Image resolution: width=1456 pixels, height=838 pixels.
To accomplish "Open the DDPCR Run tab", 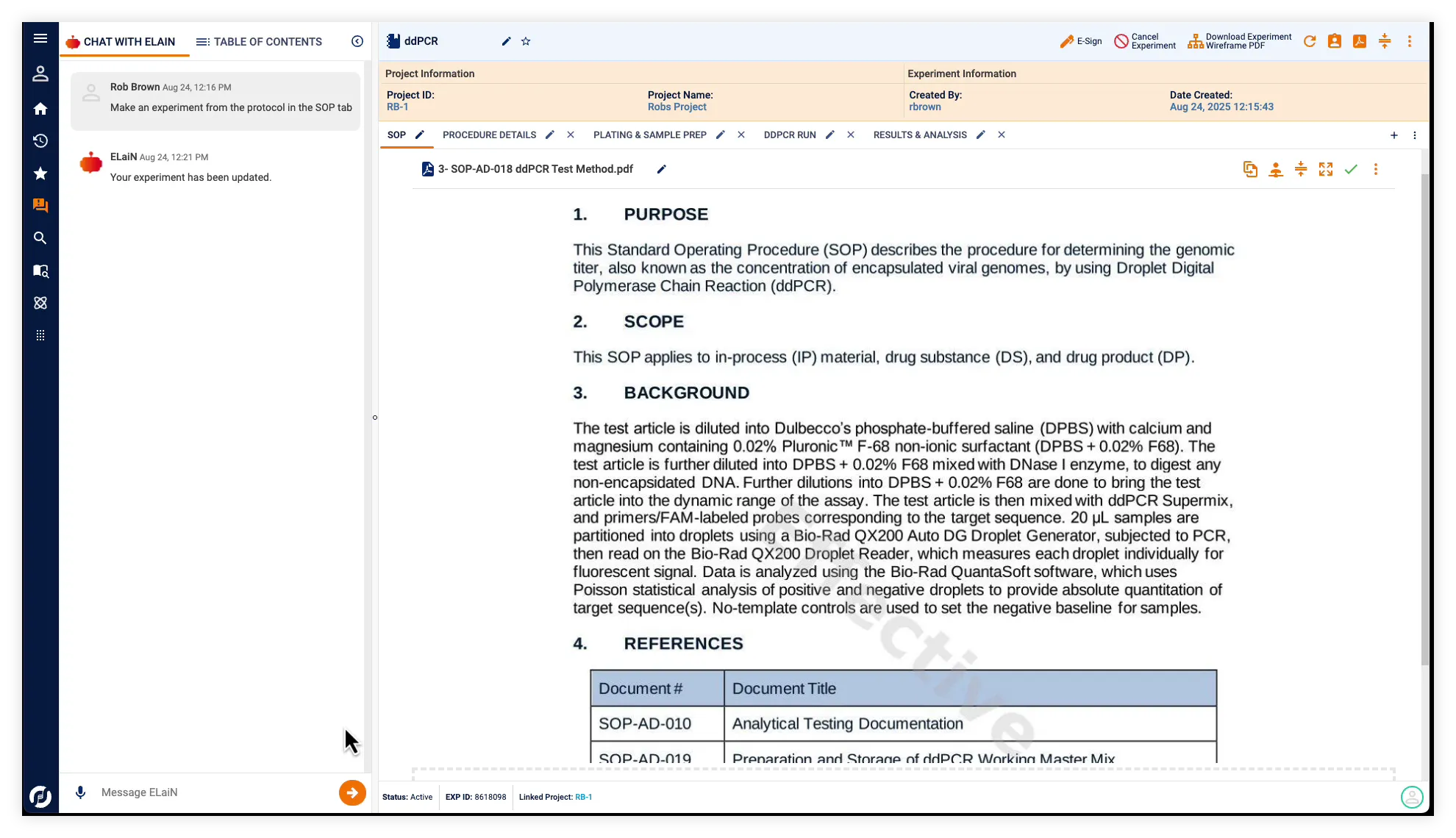I will 790,135.
